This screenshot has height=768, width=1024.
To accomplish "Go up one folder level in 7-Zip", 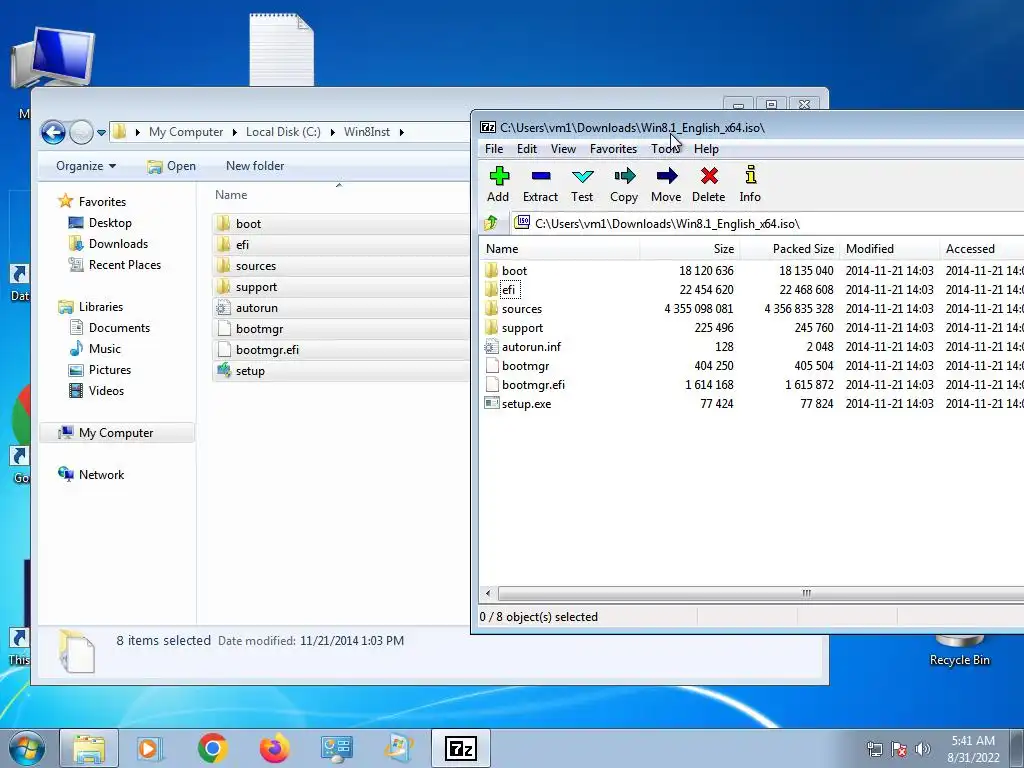I will click(x=491, y=223).
